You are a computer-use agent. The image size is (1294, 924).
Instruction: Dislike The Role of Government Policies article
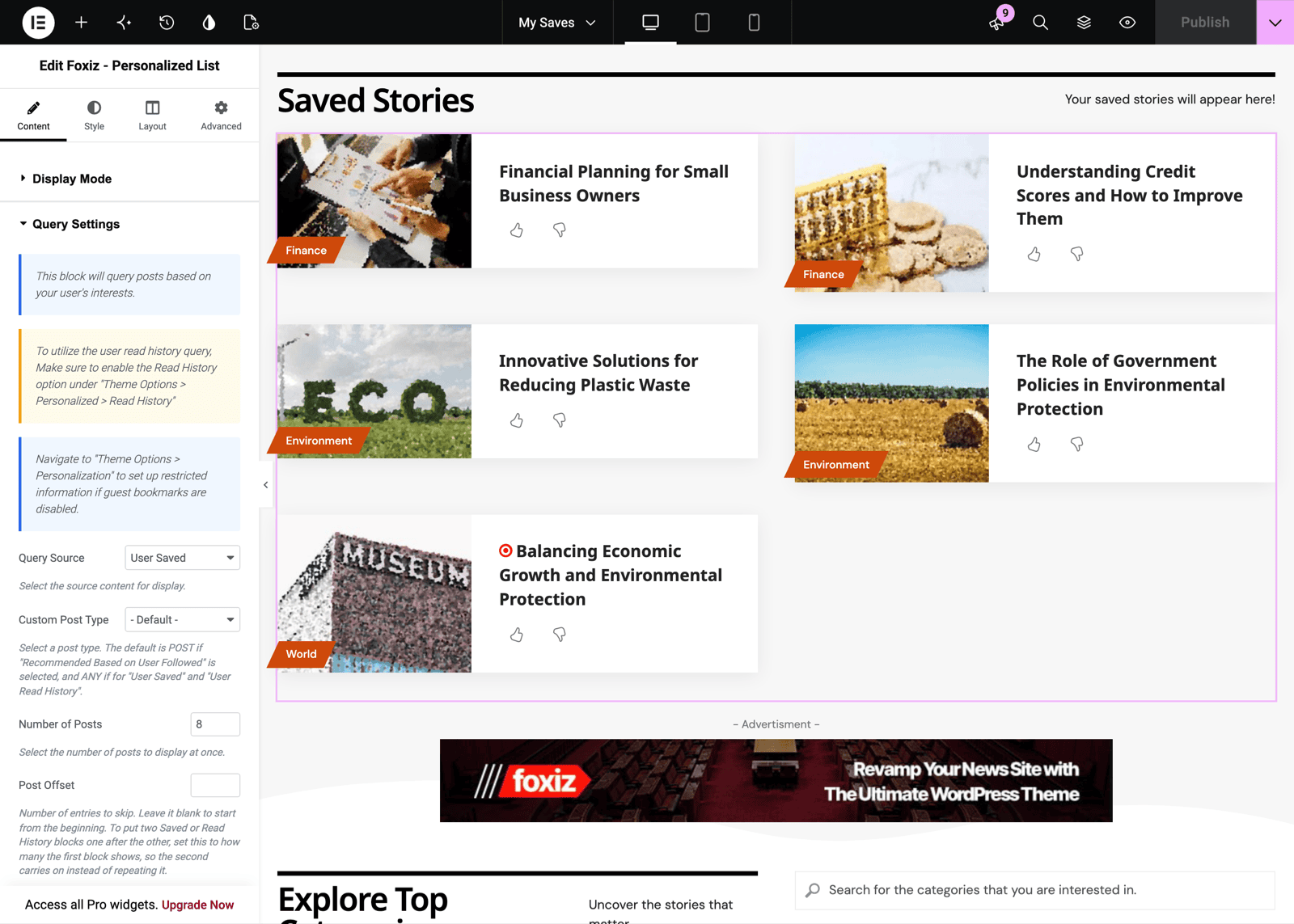[1076, 445]
